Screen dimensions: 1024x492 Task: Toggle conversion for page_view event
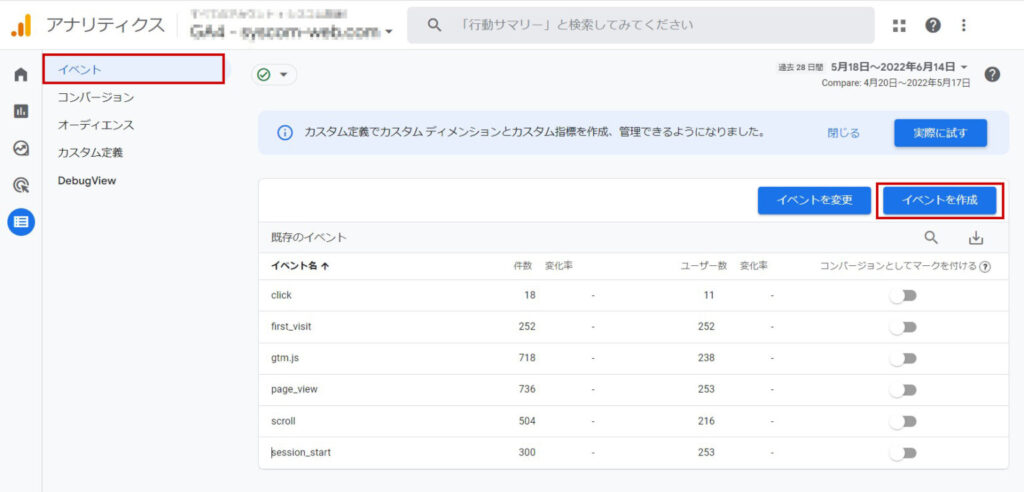[x=904, y=389]
